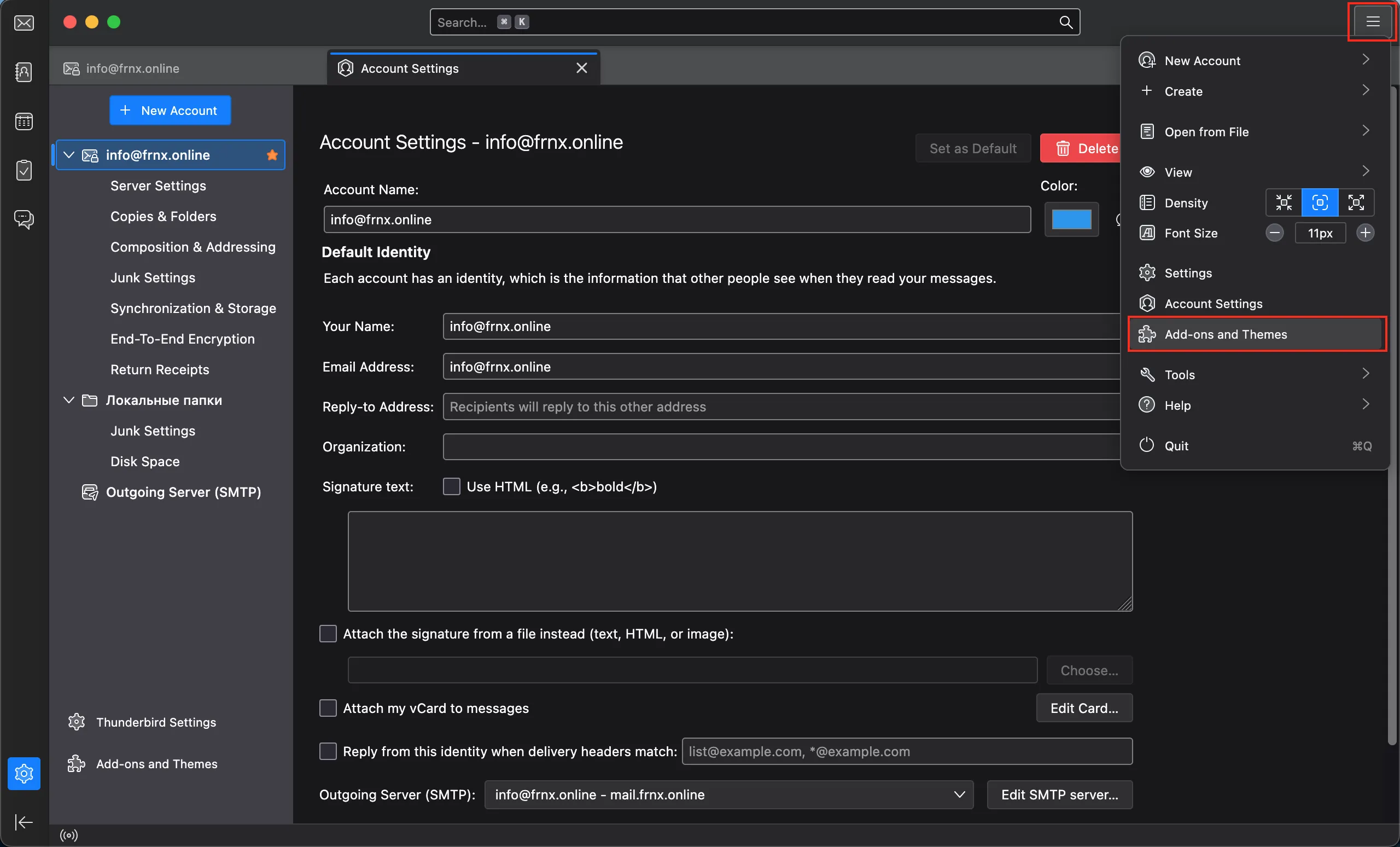Open Disk Space under Локальные папки

(x=145, y=461)
